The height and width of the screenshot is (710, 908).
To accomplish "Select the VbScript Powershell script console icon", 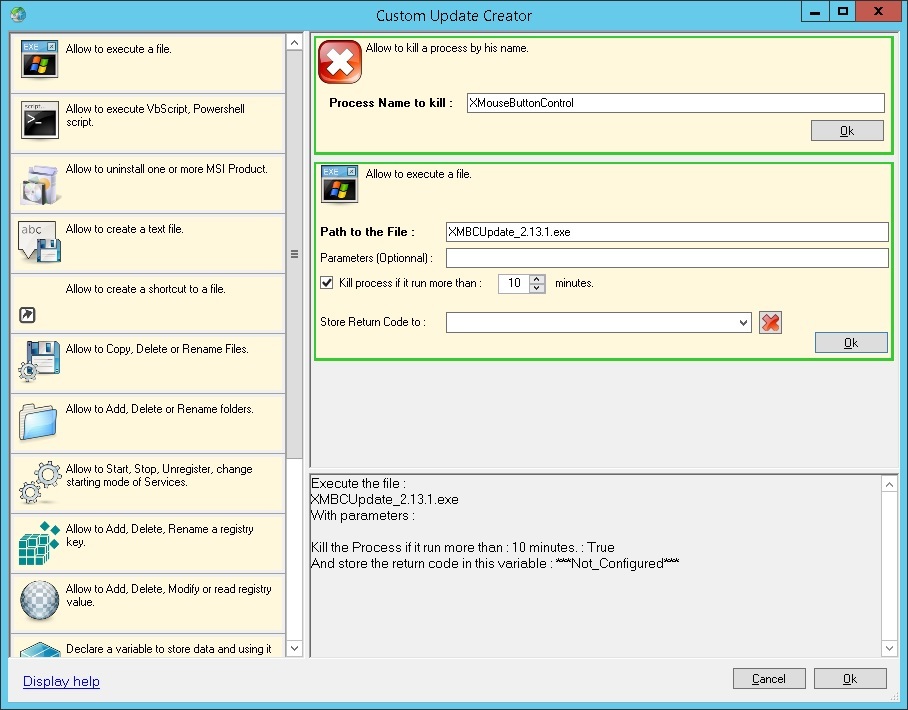I will 39,120.
